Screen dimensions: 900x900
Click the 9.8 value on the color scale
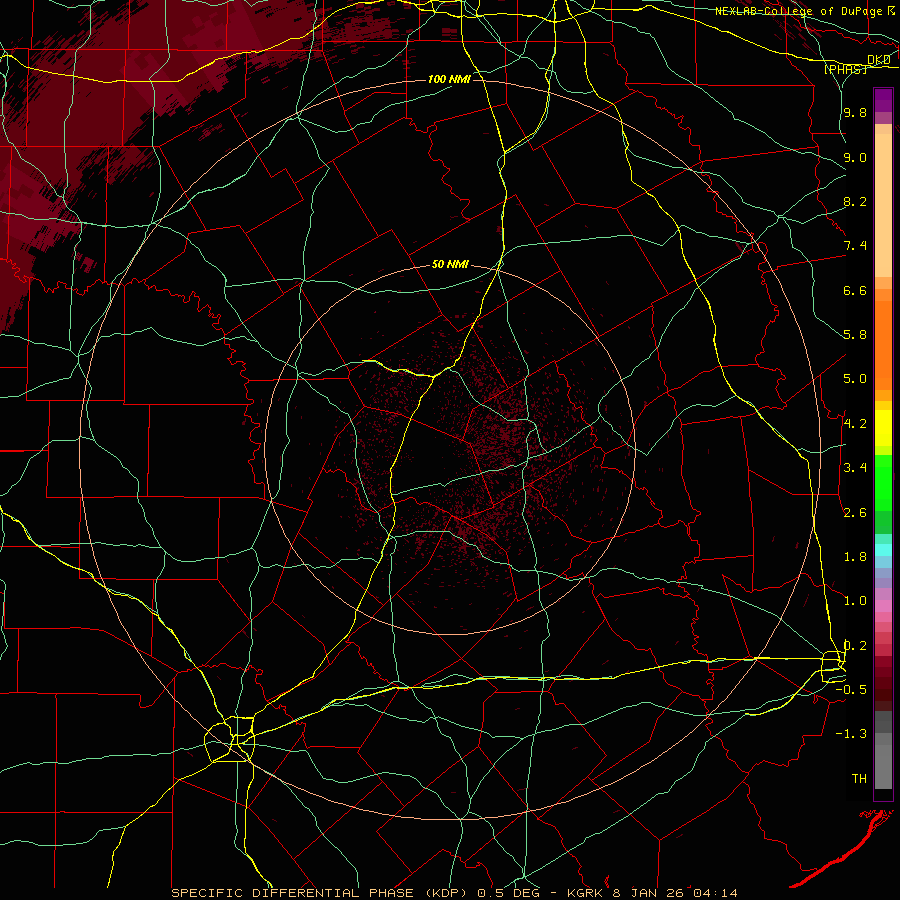(855, 112)
